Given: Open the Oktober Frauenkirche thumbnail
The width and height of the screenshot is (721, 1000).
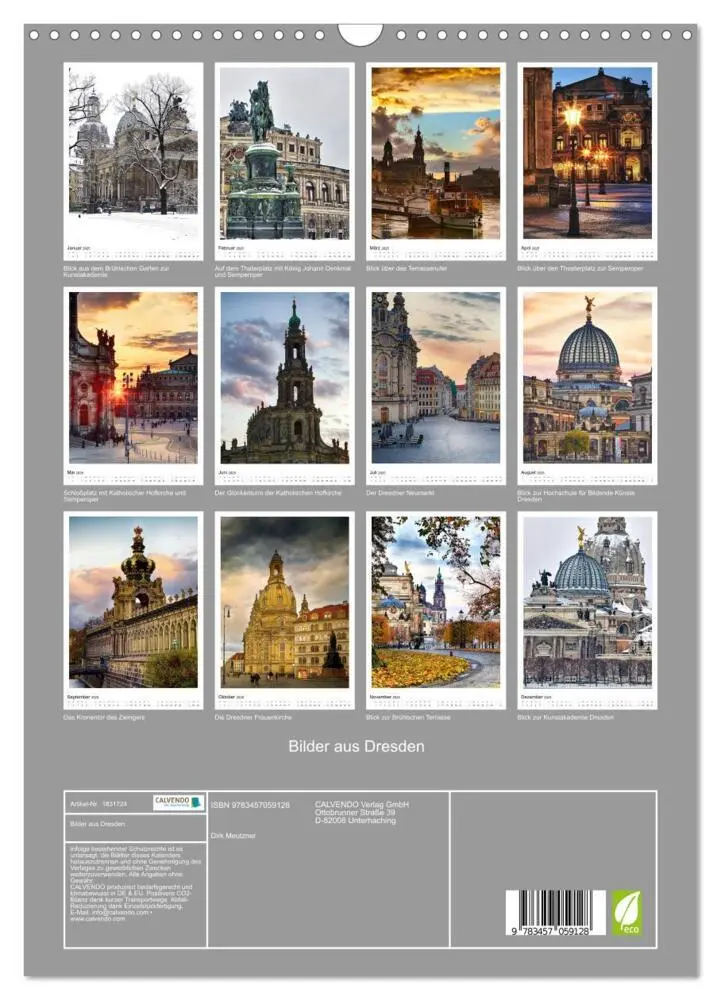Looking at the screenshot, I should point(284,610).
